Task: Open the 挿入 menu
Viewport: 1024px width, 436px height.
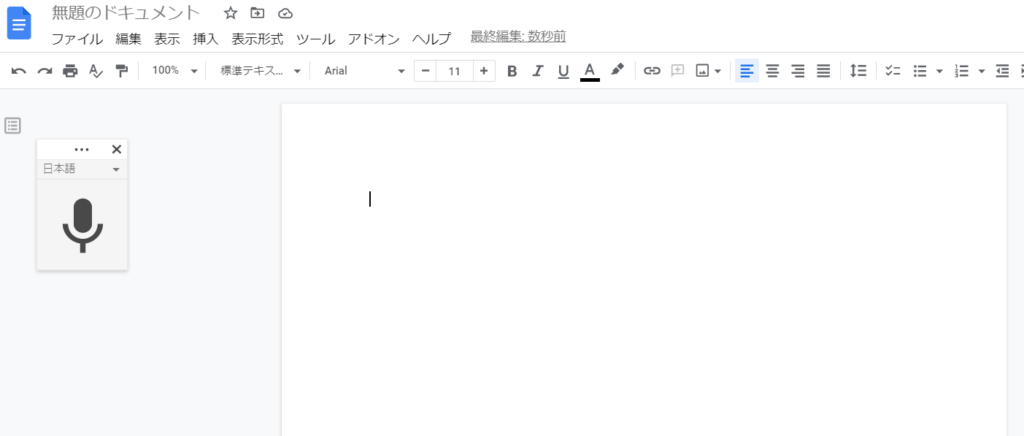Action: click(206, 39)
